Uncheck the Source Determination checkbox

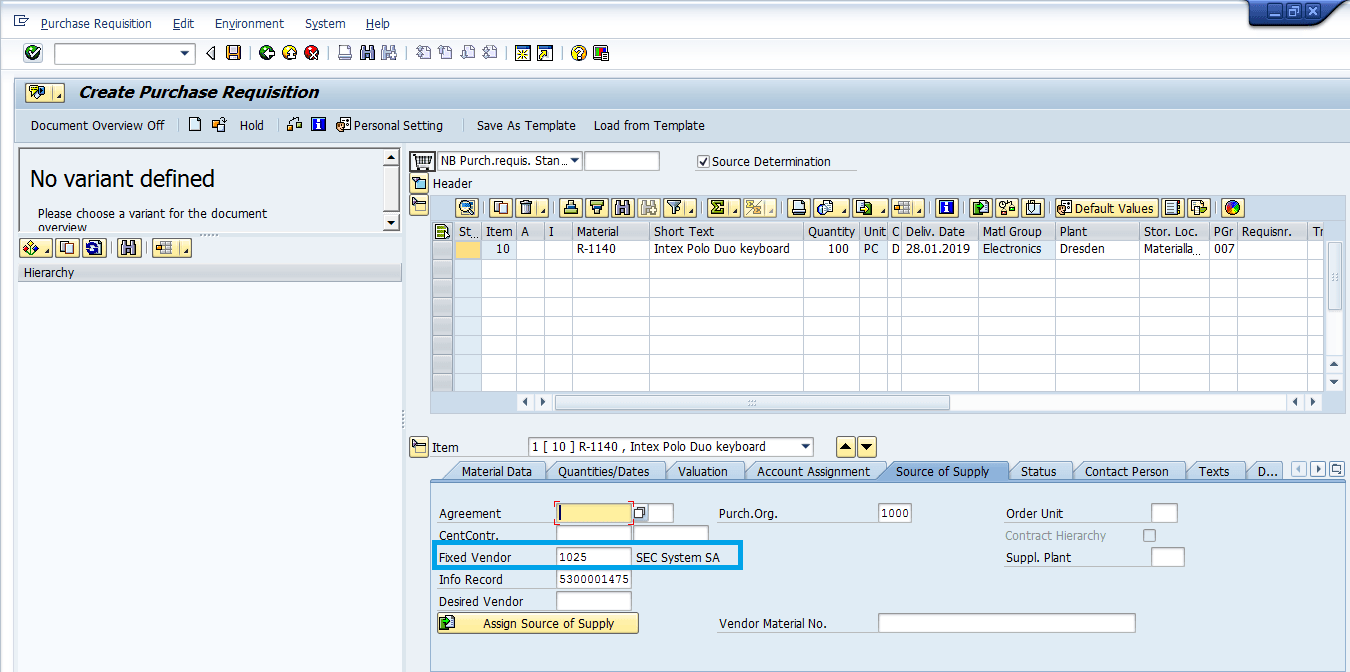click(703, 161)
